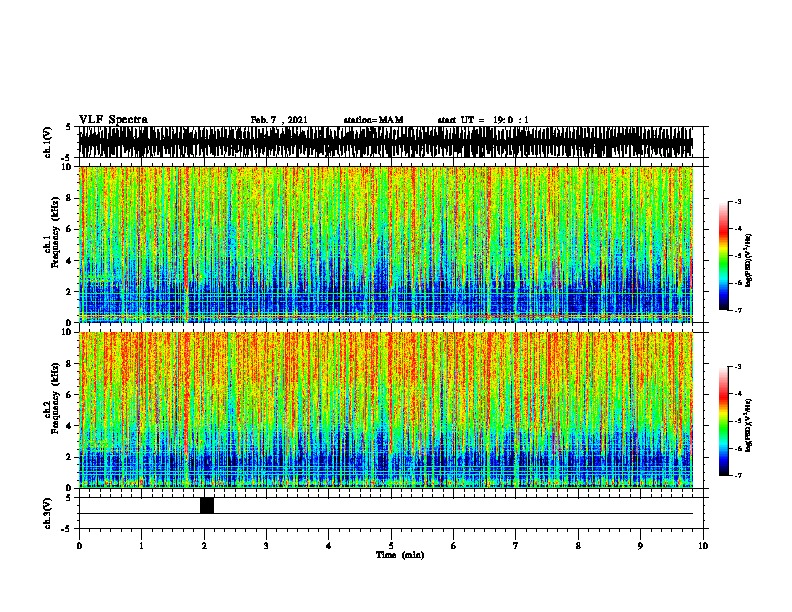Click the time-axis tick label '7'
The height and width of the screenshot is (612, 792).
pyautogui.click(x=516, y=546)
